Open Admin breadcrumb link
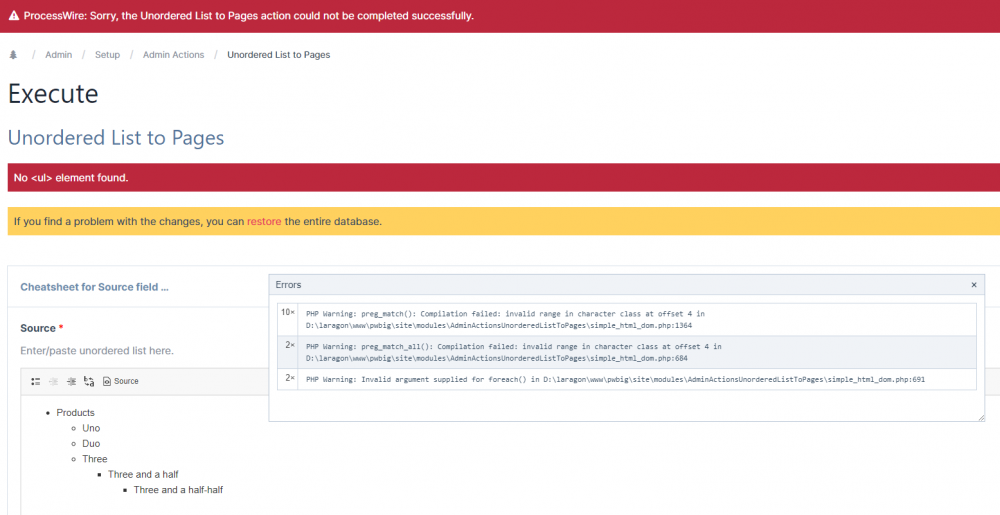This screenshot has height=515, width=1000. (59, 55)
